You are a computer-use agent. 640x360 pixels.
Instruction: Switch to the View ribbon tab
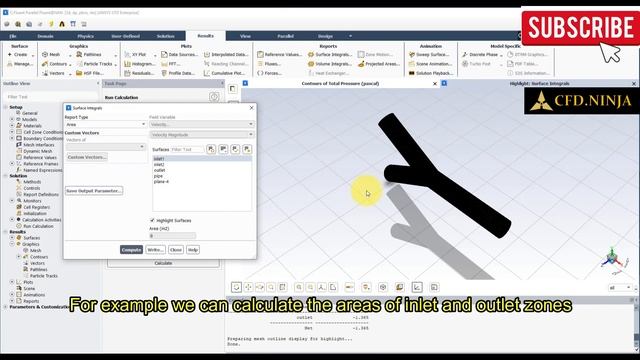245,36
